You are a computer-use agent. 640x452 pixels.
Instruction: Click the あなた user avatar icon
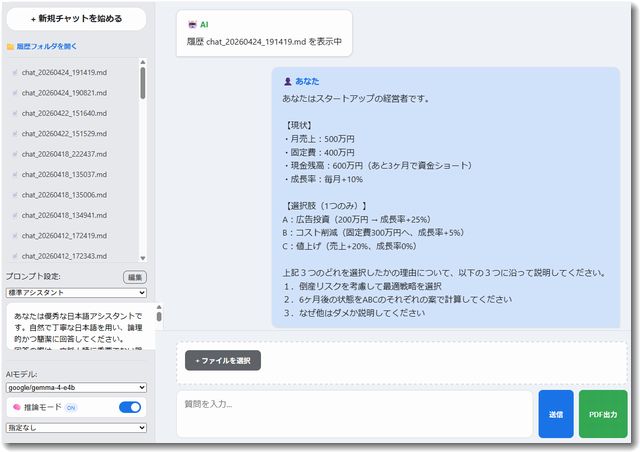(288, 81)
